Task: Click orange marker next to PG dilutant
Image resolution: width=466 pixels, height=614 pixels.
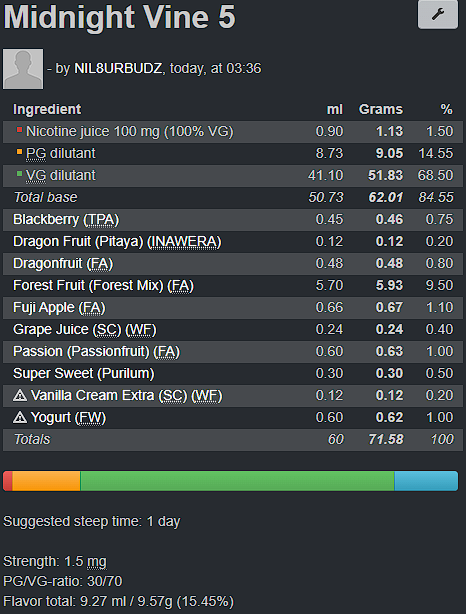Action: click(19, 152)
